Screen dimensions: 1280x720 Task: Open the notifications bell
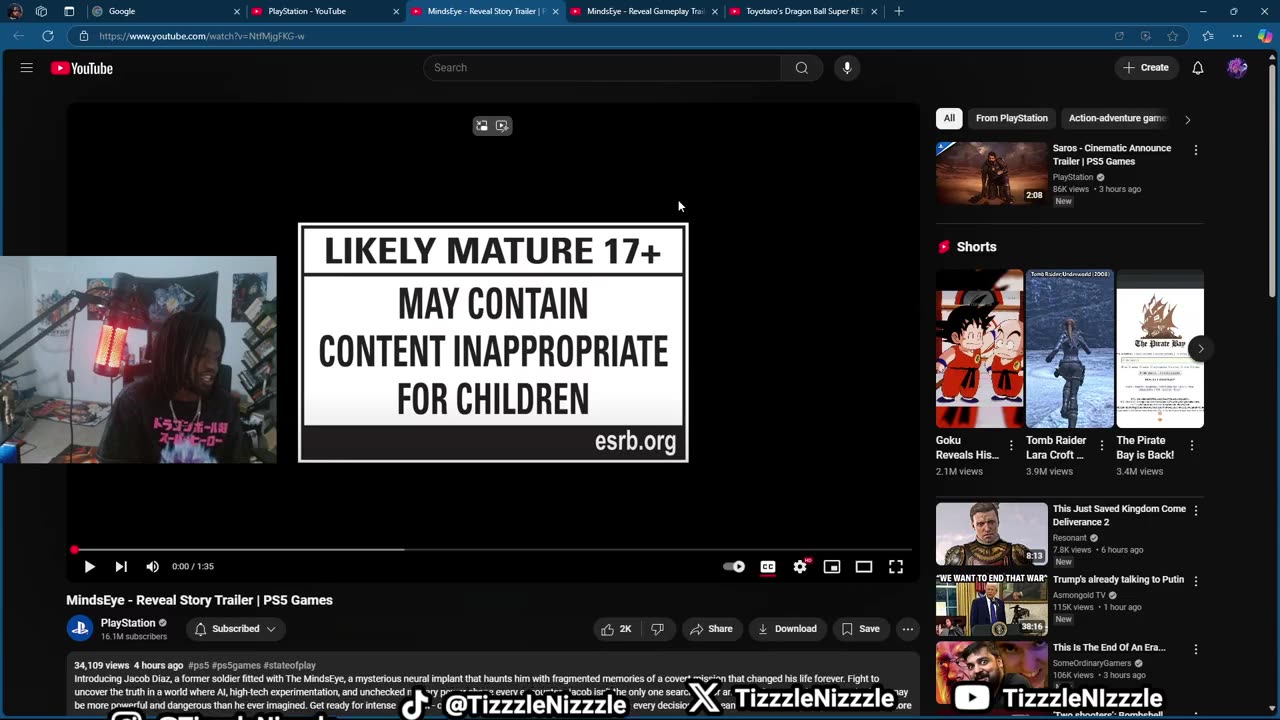coord(1198,68)
